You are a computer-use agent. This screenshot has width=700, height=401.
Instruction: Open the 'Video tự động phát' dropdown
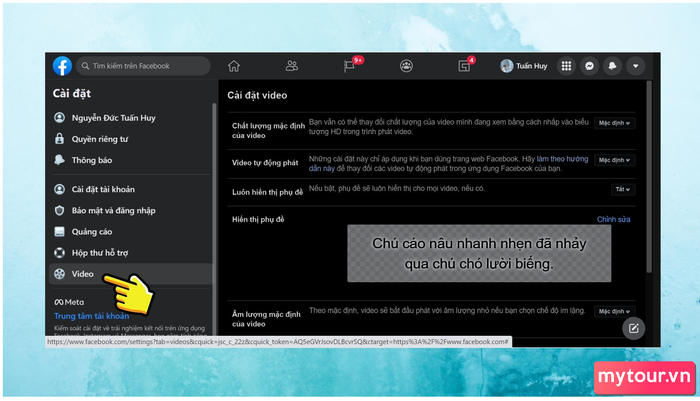[x=615, y=160]
